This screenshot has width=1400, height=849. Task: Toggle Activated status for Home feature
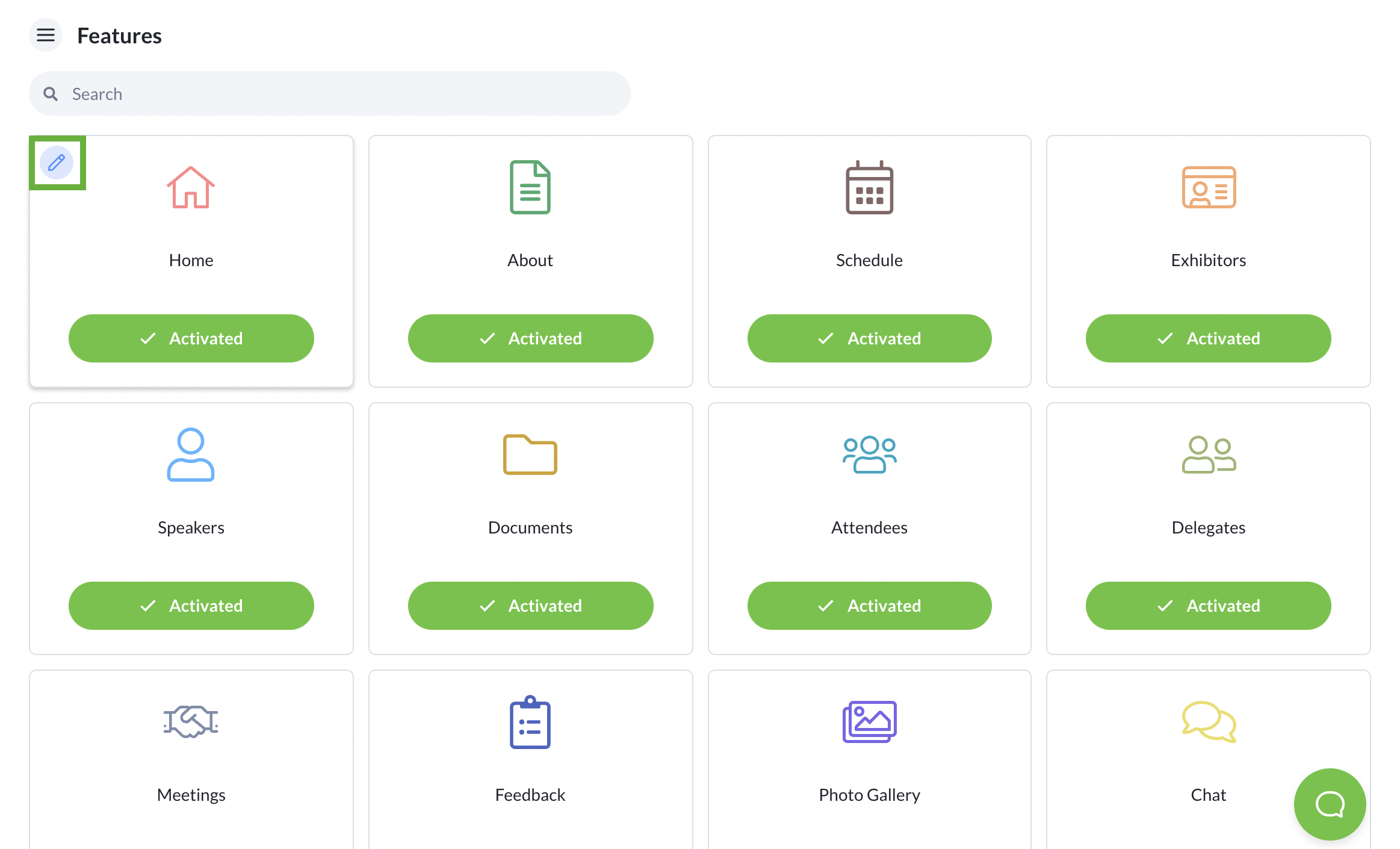pyautogui.click(x=191, y=338)
